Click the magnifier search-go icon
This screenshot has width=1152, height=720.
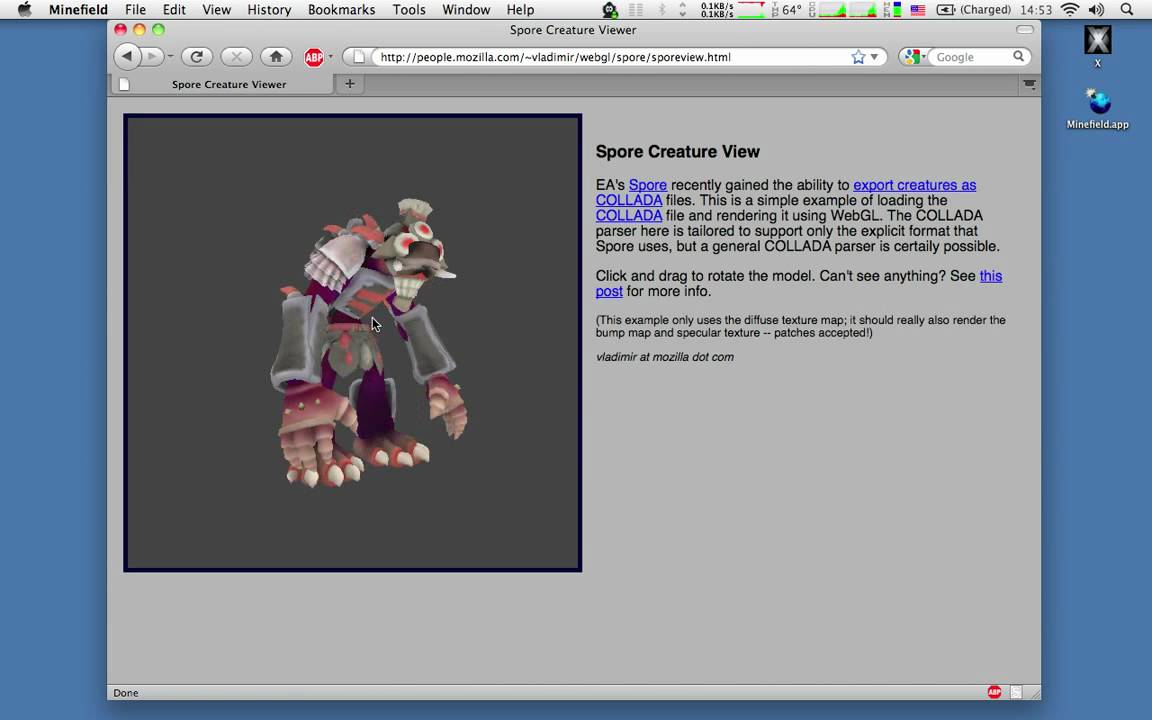1018,57
